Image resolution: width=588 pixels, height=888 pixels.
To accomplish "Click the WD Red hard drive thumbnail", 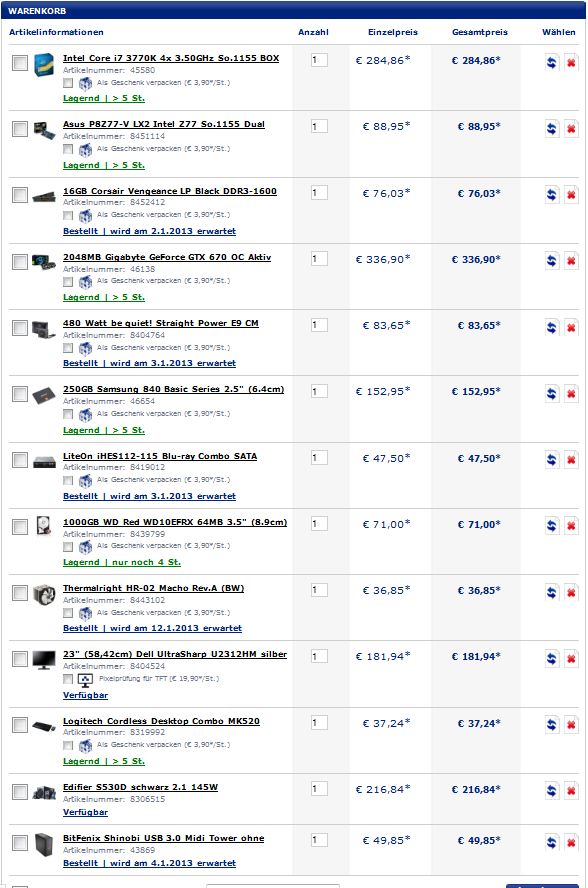I will [x=44, y=525].
